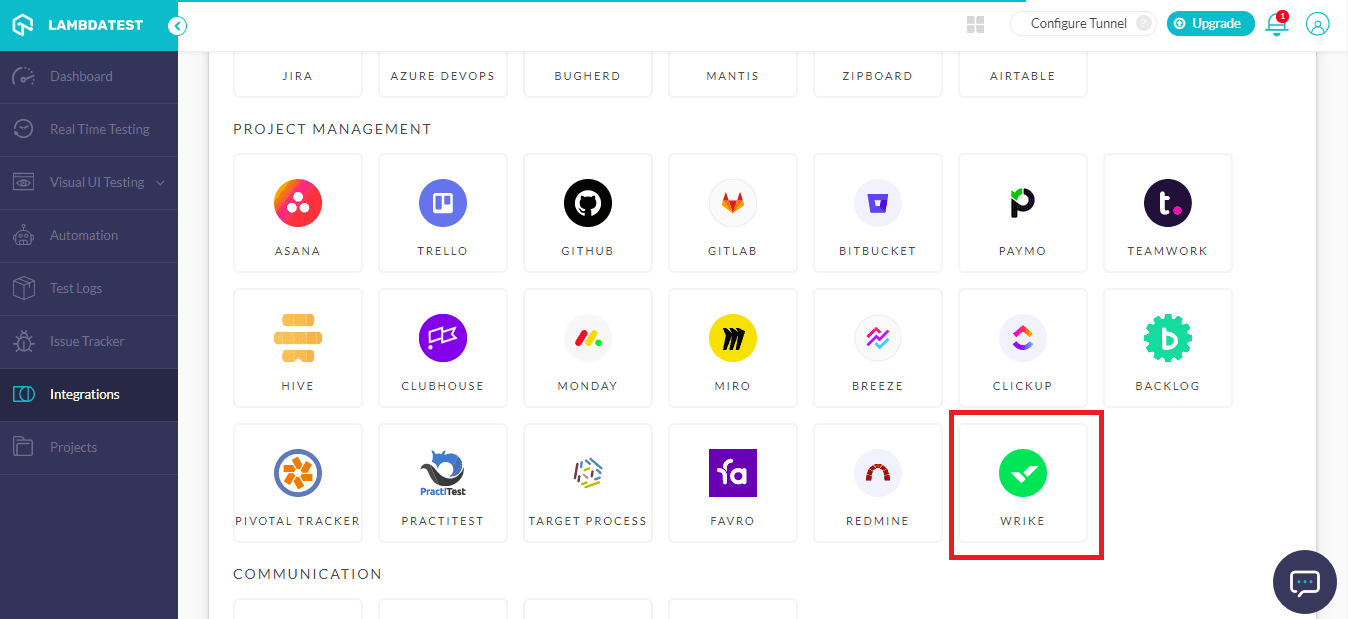Screen dimensions: 1348x619
Task: Open the Jira integration card
Action: (297, 73)
